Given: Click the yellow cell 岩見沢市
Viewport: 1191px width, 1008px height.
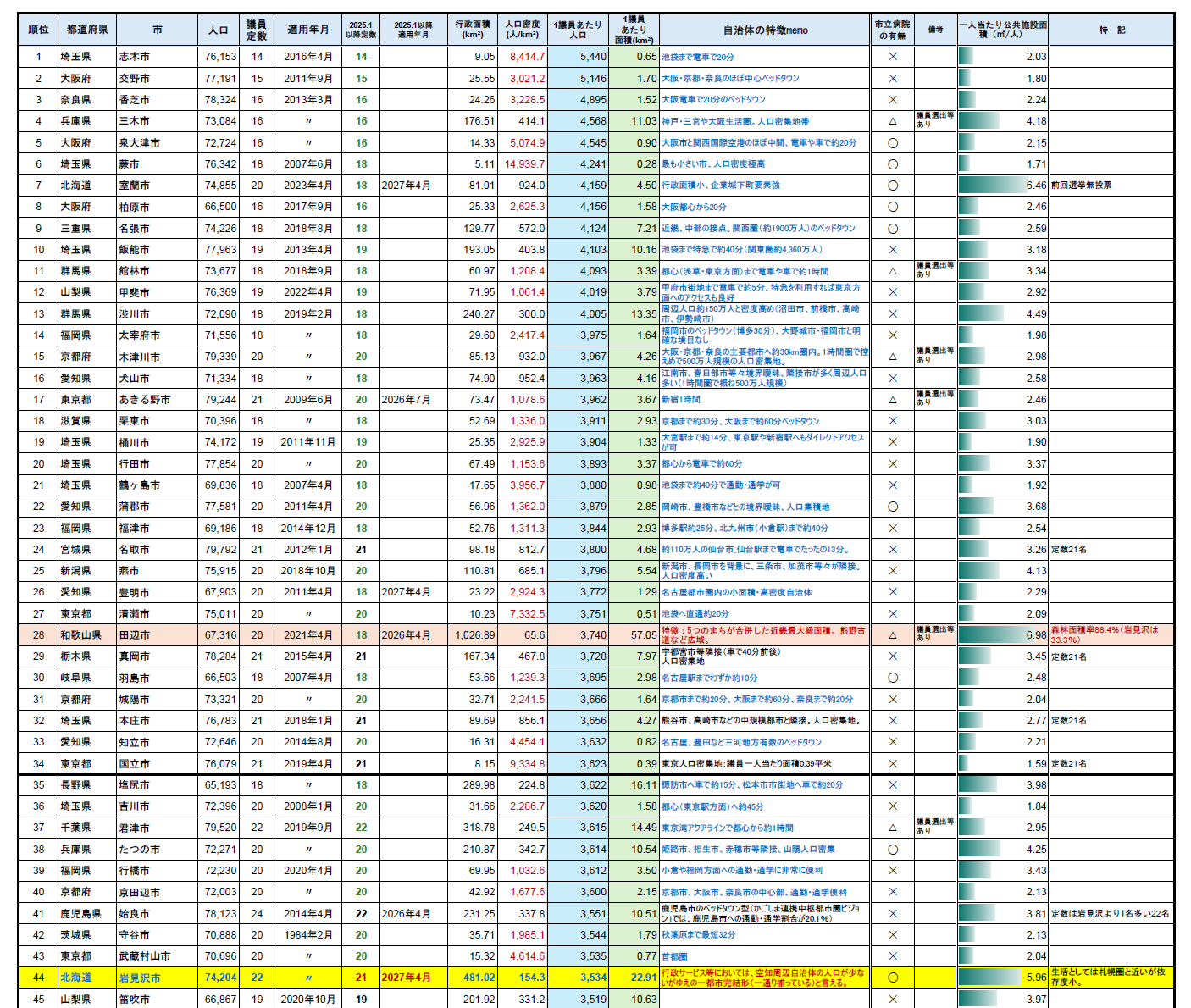Looking at the screenshot, I should pos(157,978).
